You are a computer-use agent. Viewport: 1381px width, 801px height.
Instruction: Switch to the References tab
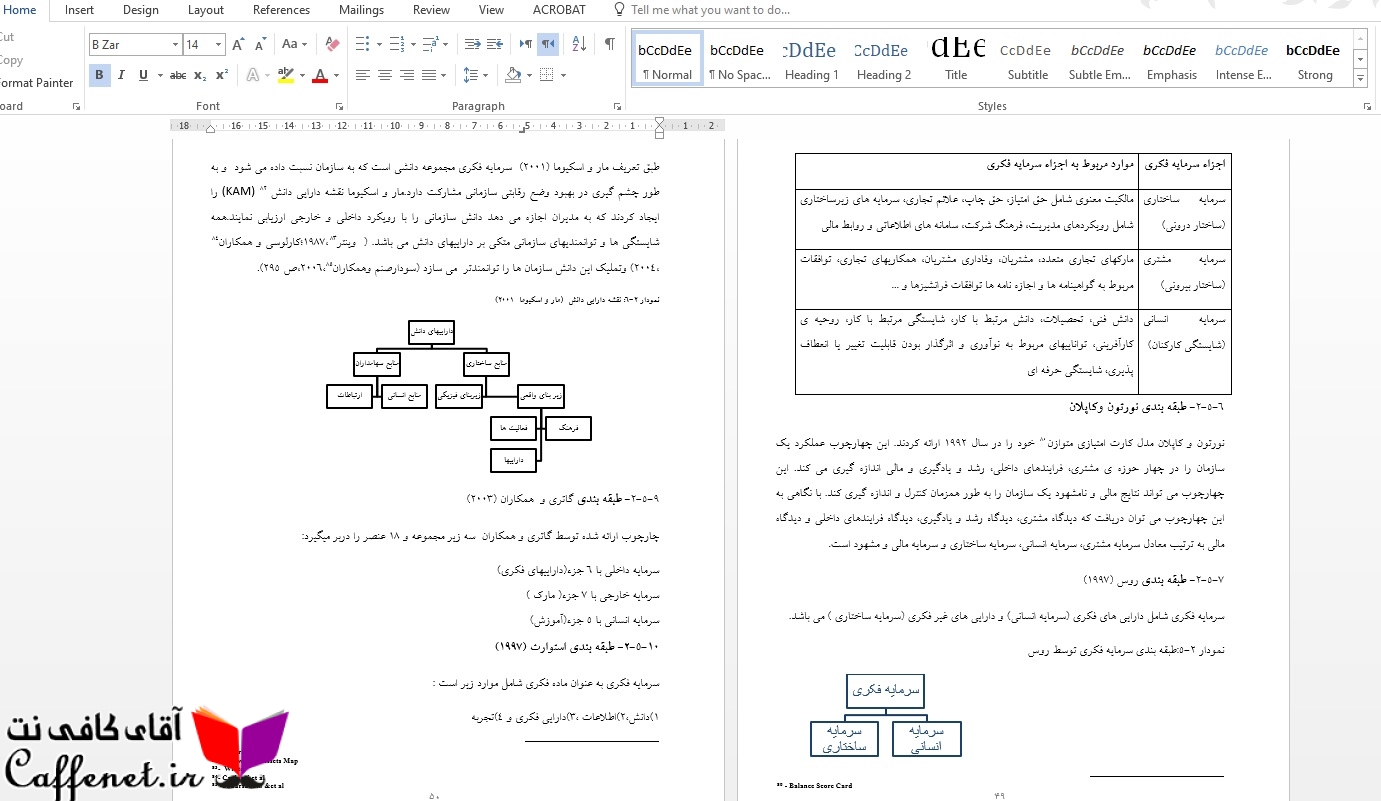coord(281,10)
